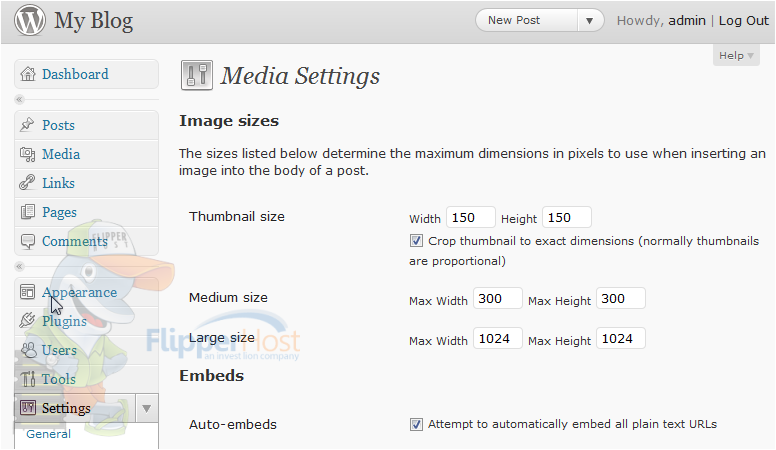Click the WordPress logo icon
The height and width of the screenshot is (450, 776).
(30, 20)
